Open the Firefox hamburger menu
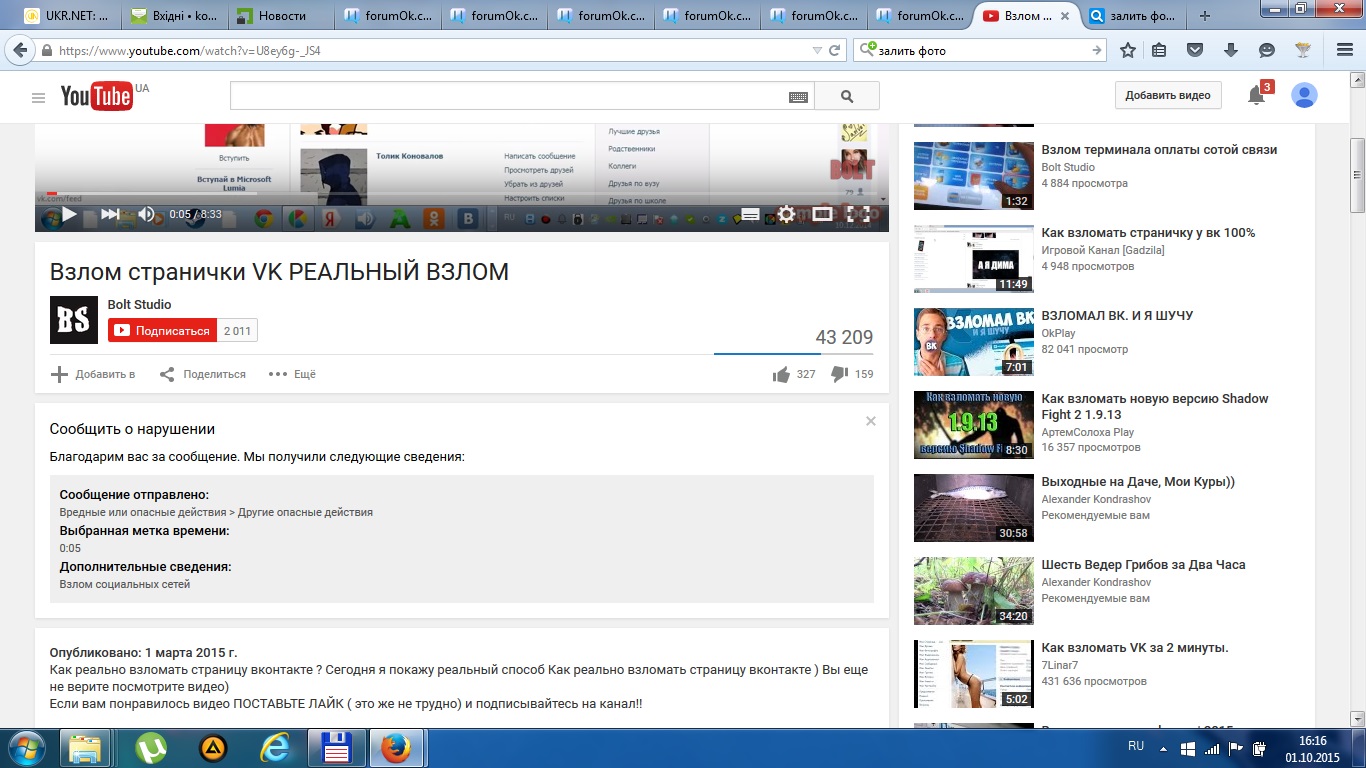 (1344, 50)
